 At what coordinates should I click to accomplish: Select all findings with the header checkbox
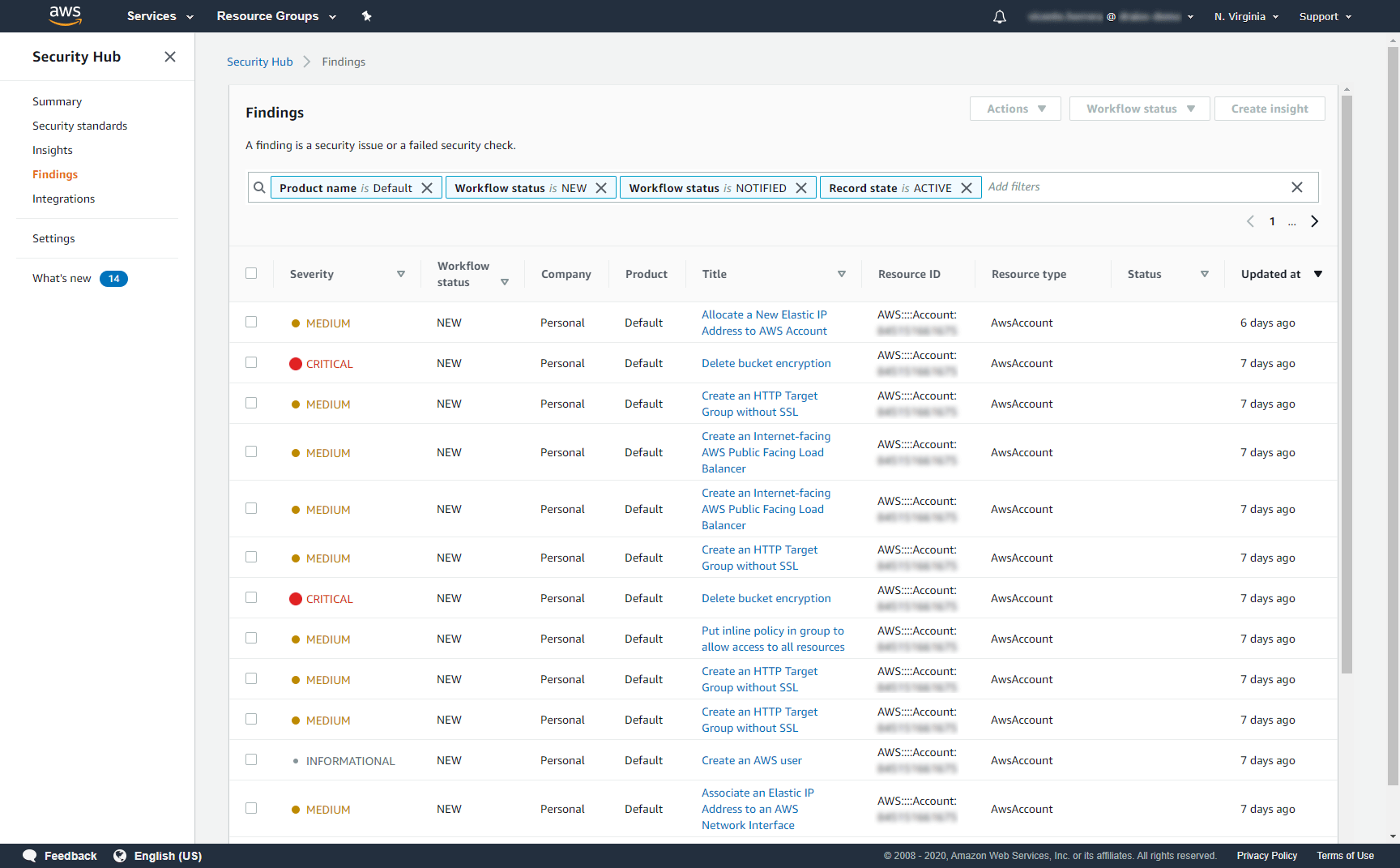click(251, 274)
